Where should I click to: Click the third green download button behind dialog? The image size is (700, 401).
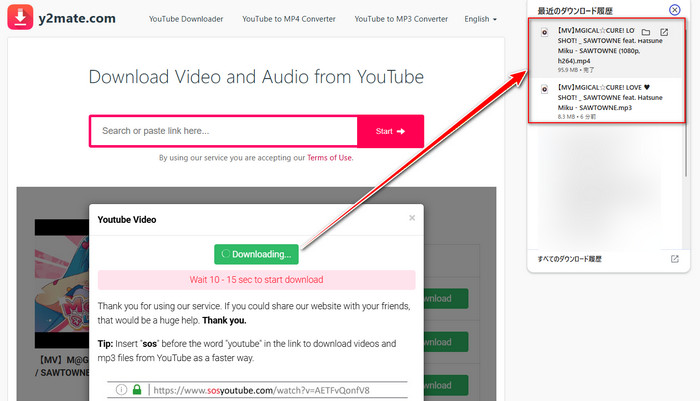446,385
